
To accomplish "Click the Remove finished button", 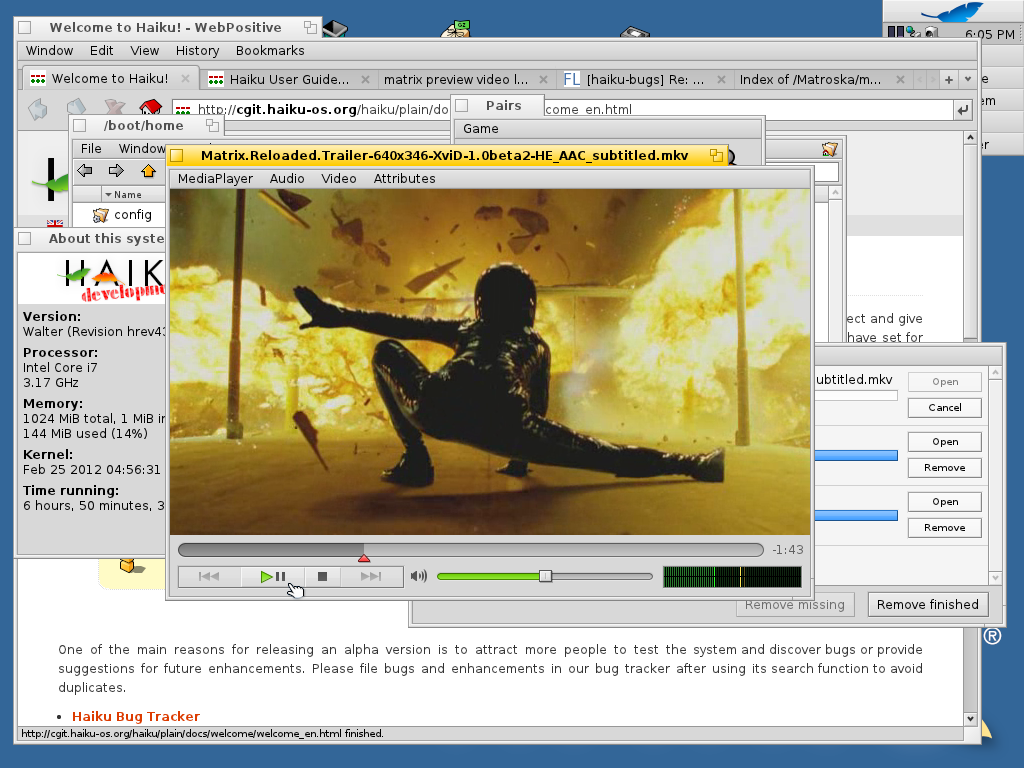I will pyautogui.click(x=927, y=604).
